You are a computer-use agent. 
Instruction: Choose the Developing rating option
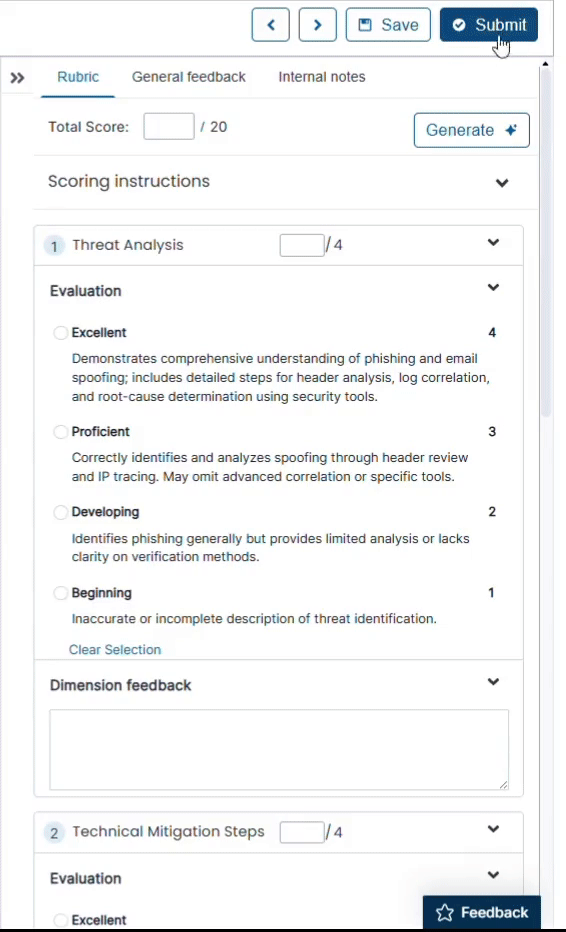61,512
